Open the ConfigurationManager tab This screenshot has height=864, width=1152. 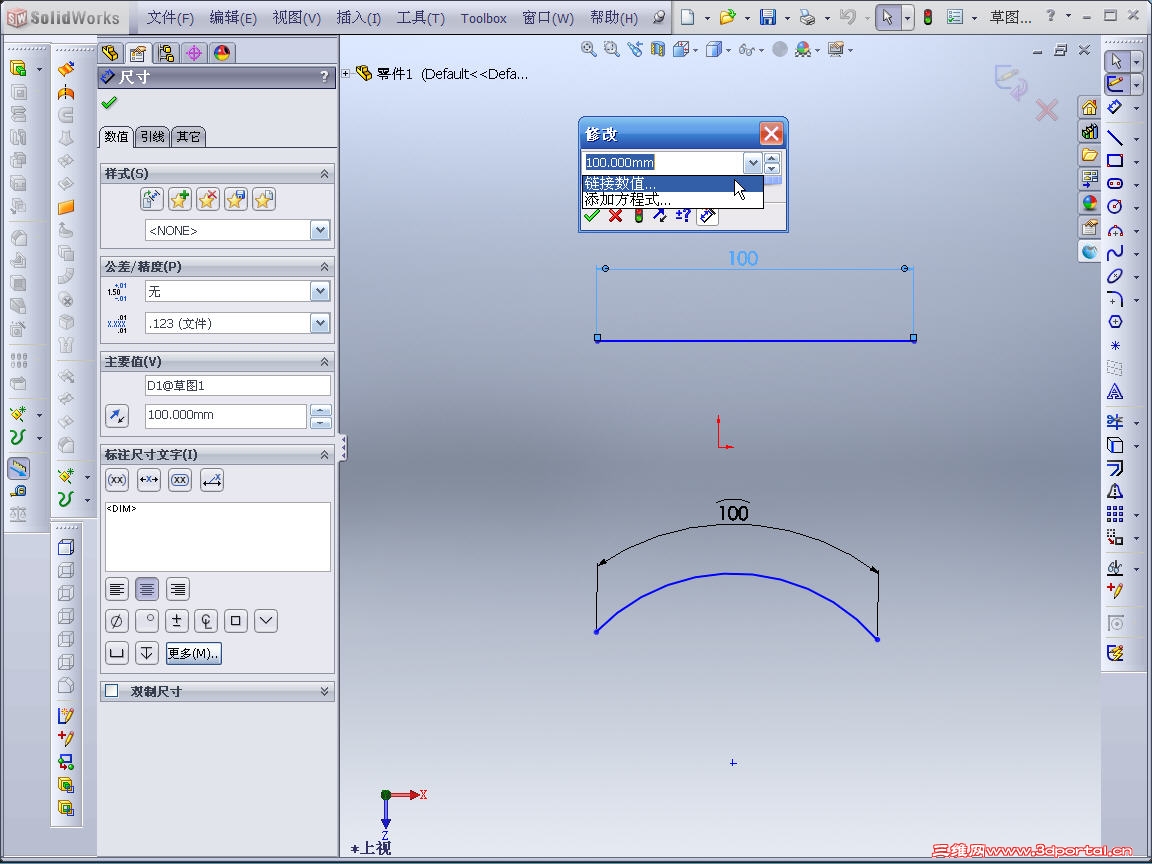[x=165, y=53]
